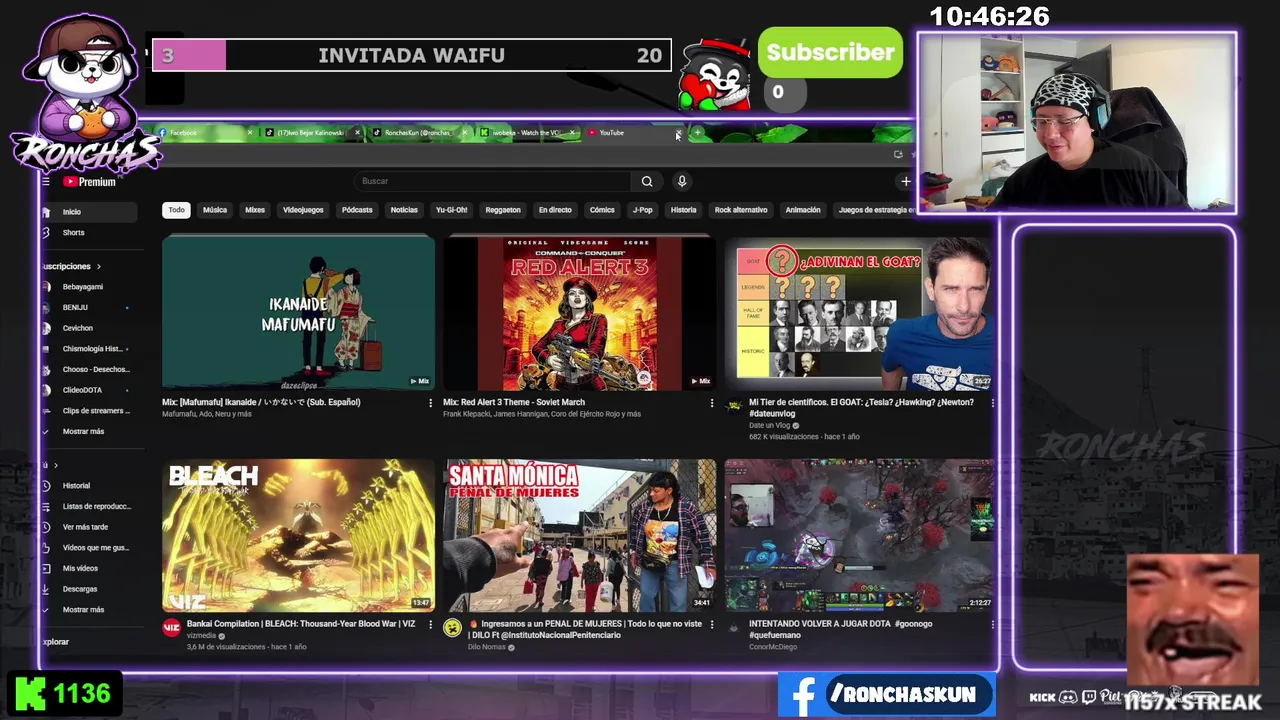Close the YouTube browser tab

click(x=678, y=132)
